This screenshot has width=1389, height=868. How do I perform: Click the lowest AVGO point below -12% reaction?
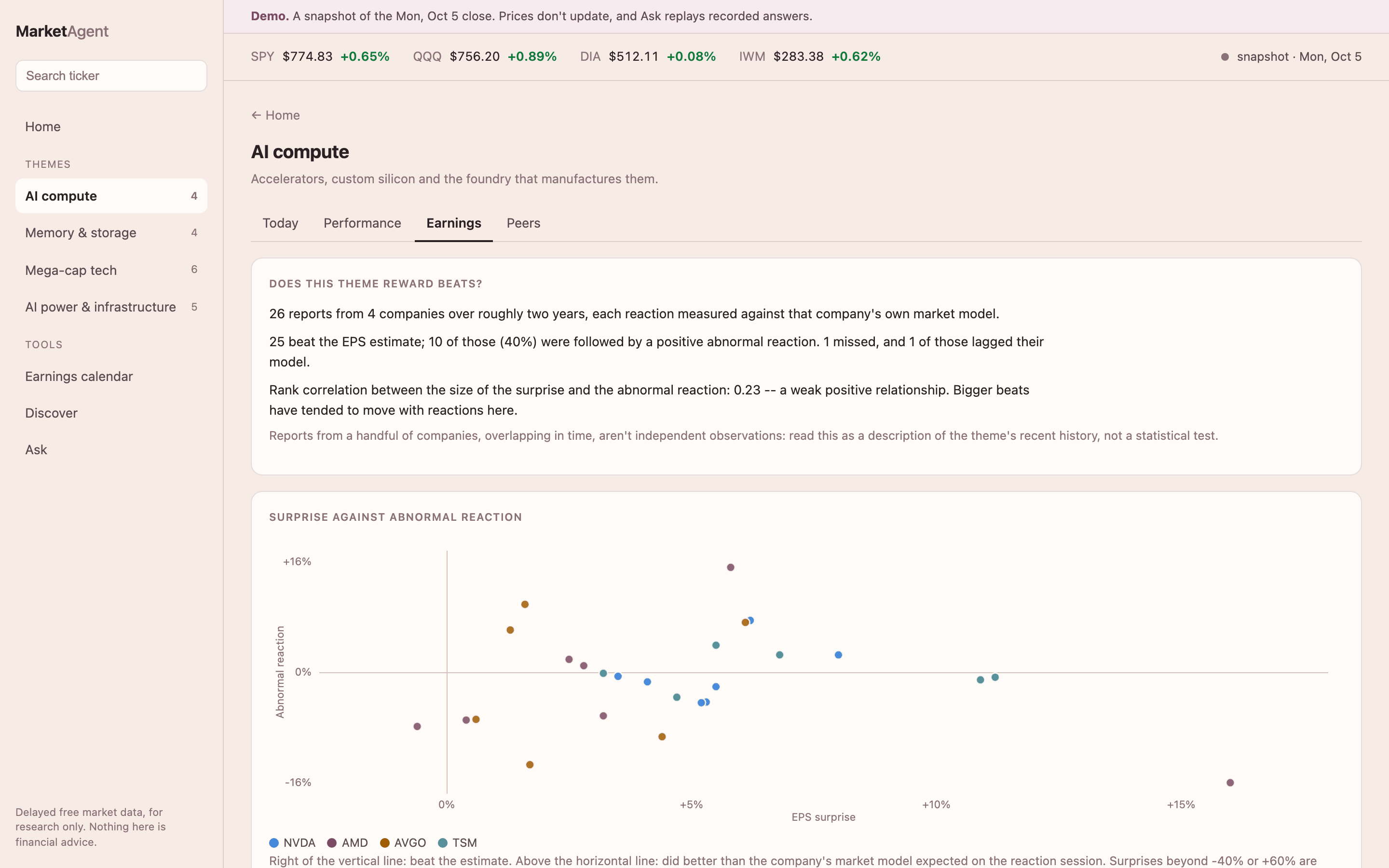coord(530,765)
